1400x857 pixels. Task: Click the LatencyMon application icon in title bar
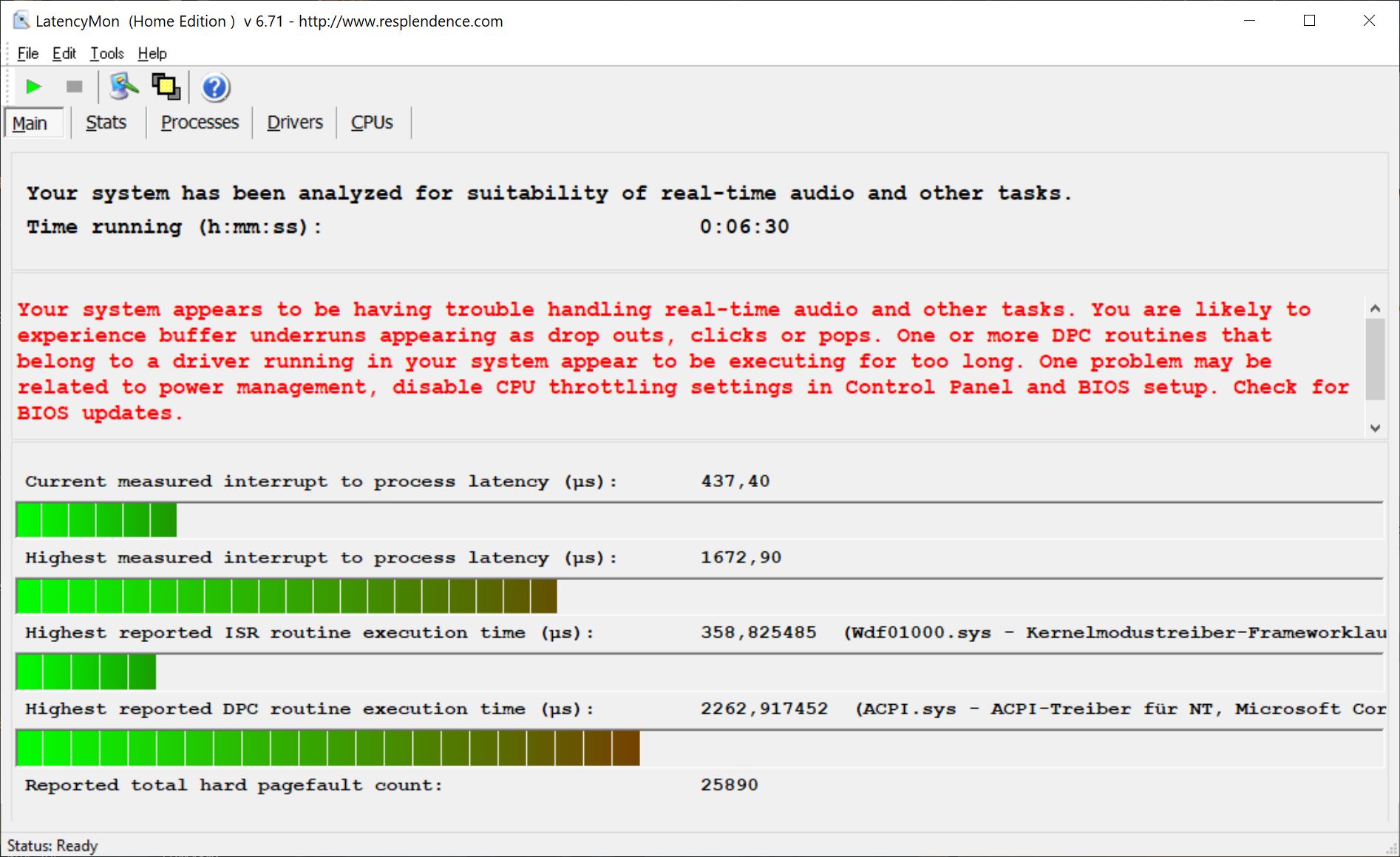(x=21, y=21)
